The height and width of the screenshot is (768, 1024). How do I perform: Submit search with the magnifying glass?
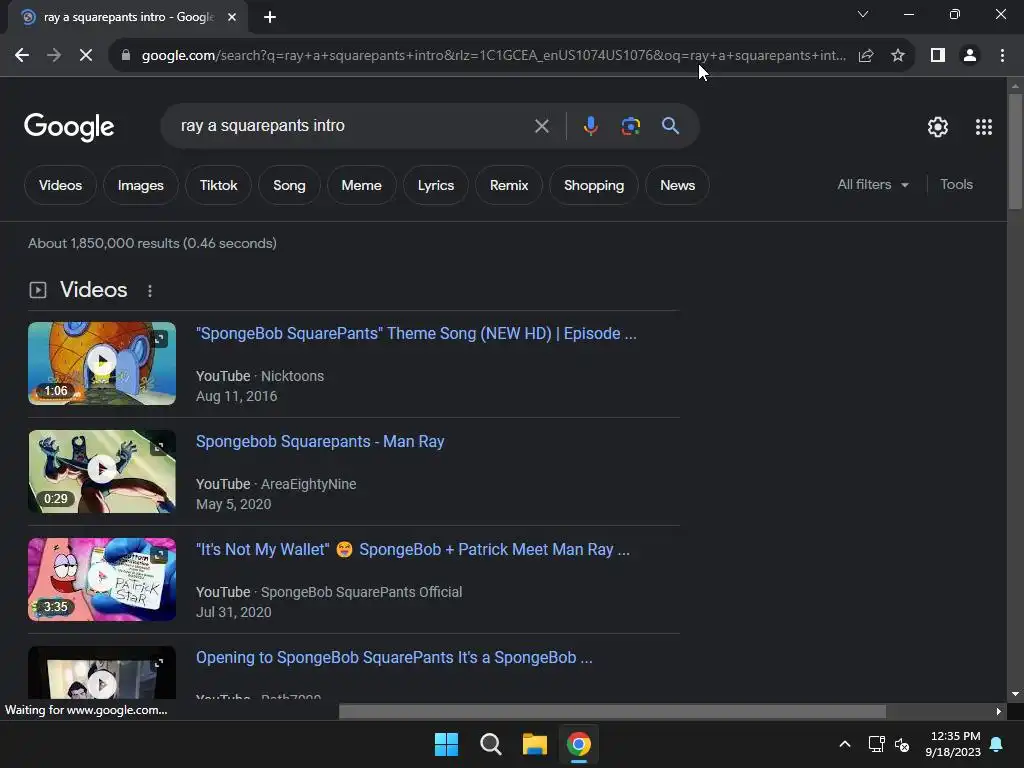(670, 125)
